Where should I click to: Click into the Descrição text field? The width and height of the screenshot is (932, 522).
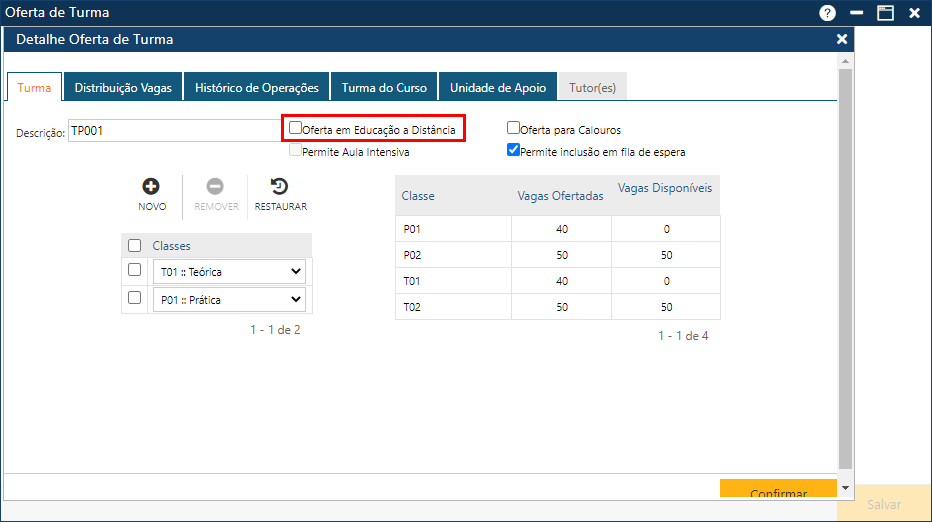pos(175,131)
